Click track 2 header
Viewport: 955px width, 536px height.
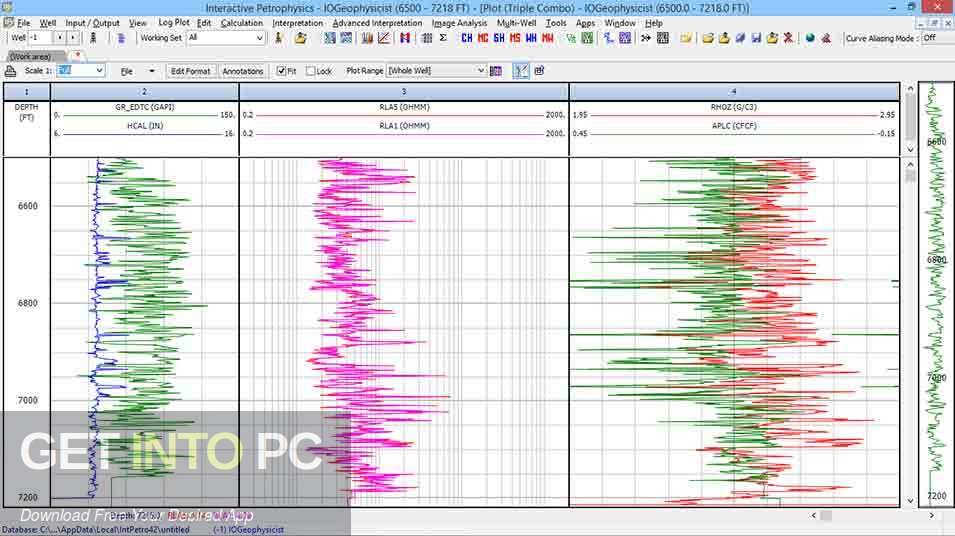pos(144,92)
